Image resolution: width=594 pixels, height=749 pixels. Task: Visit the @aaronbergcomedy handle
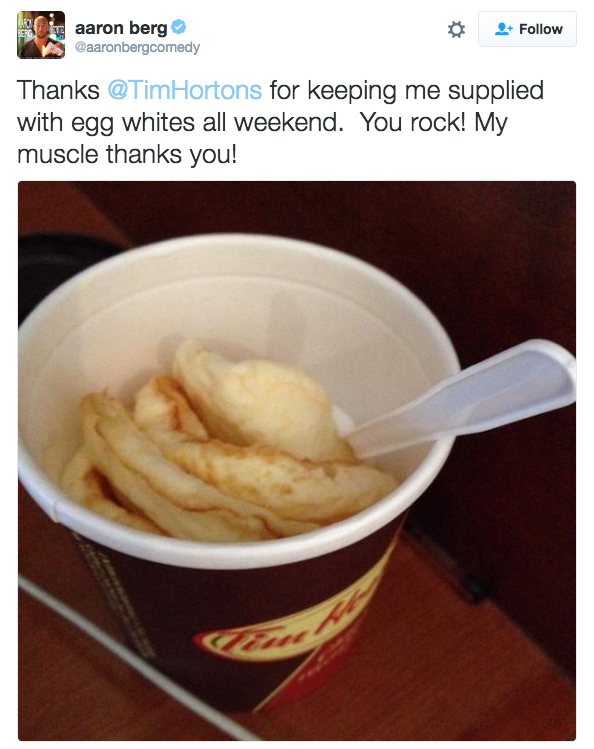click(x=138, y=47)
